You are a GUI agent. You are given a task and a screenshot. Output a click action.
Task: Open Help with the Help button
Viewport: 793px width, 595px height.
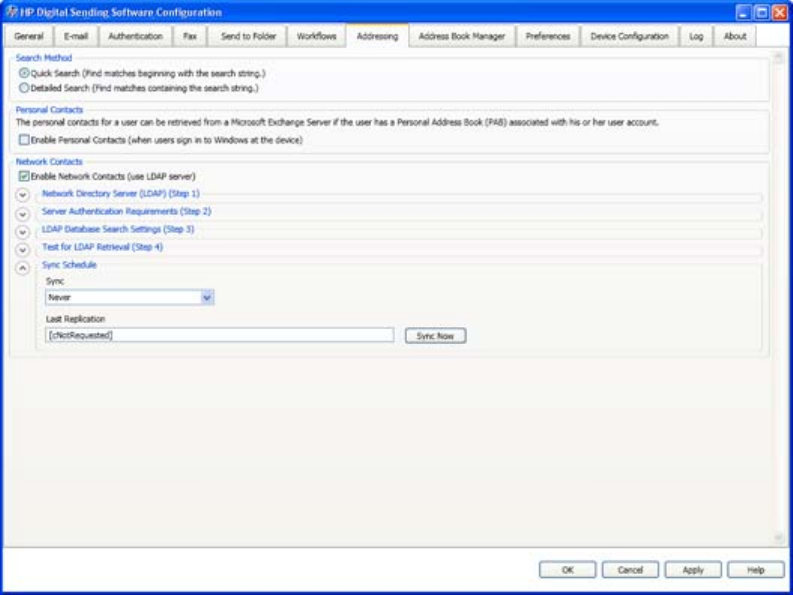click(756, 570)
